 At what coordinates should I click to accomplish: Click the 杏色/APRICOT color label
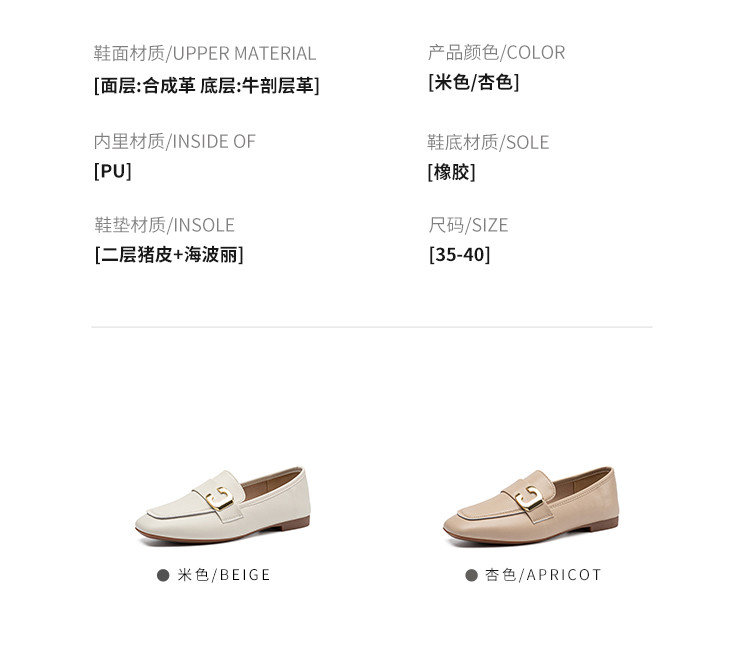click(543, 575)
